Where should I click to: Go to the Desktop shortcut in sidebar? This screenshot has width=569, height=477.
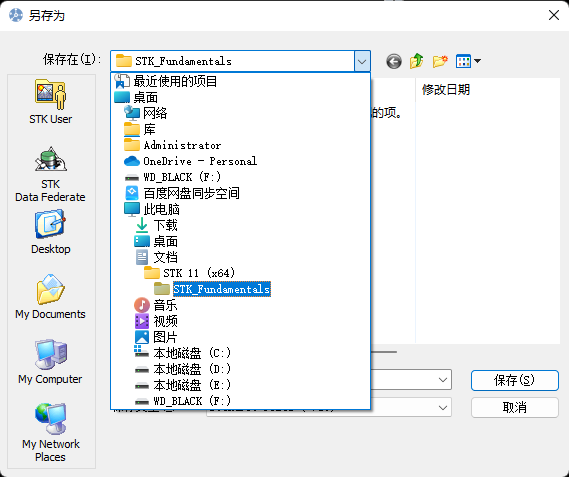(x=51, y=232)
